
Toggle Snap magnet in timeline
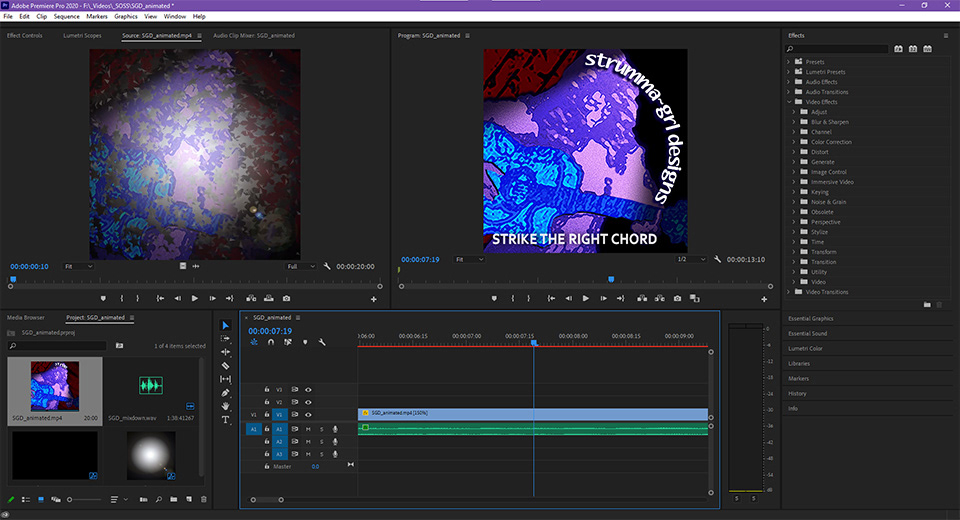271,342
